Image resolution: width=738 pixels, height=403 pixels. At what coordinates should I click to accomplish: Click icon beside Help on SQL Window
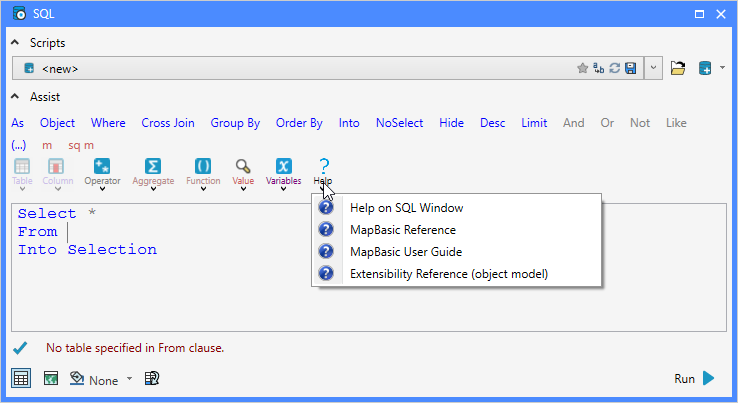tap(326, 207)
